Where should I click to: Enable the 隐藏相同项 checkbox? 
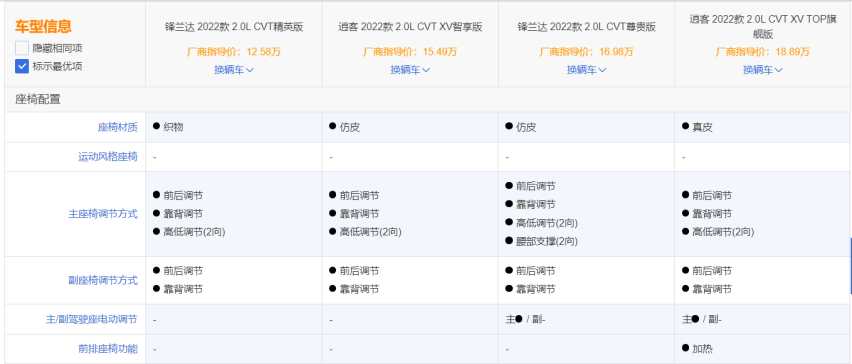(22, 48)
